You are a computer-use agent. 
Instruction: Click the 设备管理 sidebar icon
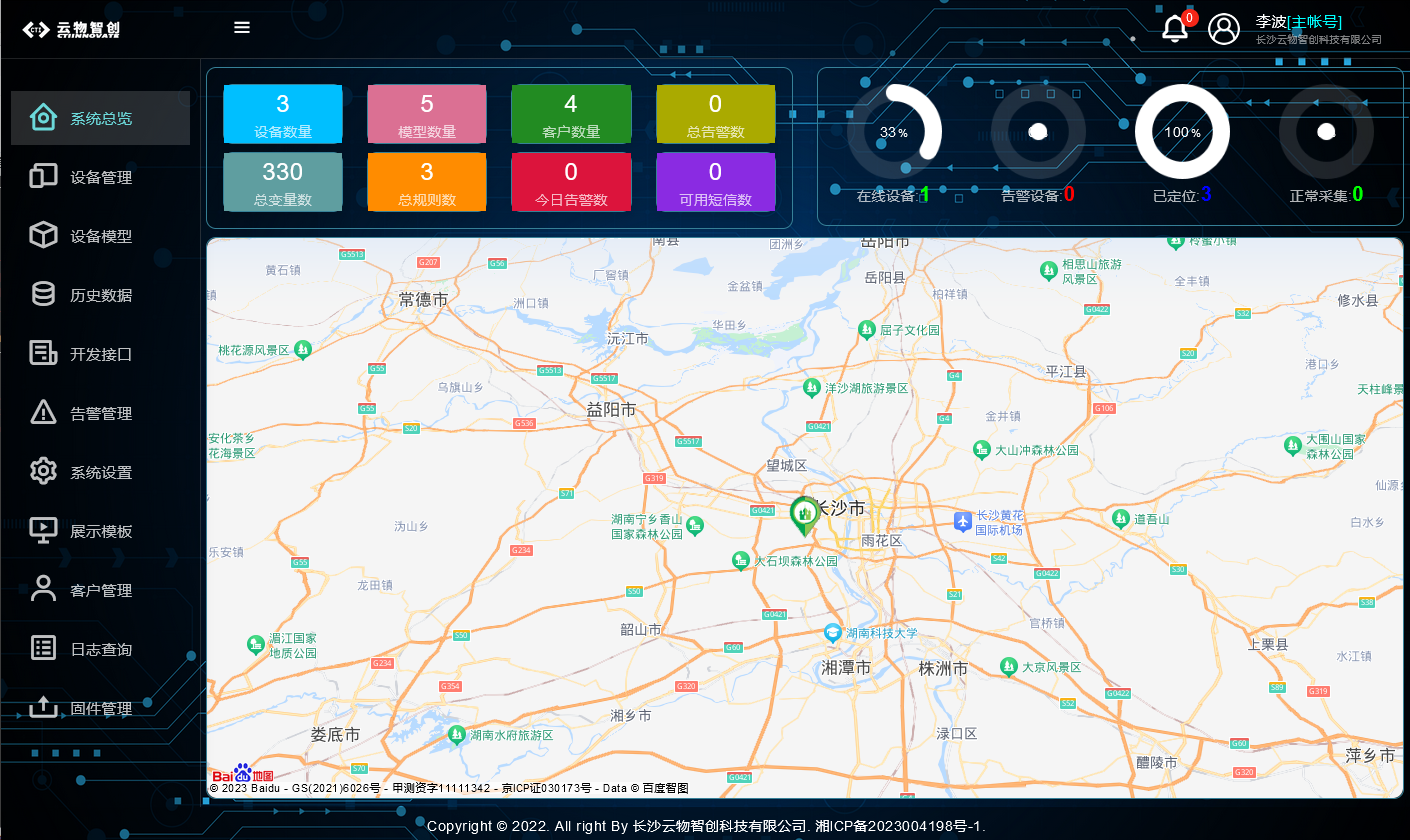43,177
